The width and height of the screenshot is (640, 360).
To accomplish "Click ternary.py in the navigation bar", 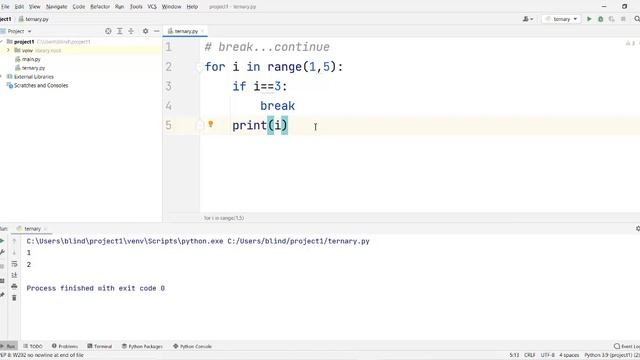I will pos(33,19).
